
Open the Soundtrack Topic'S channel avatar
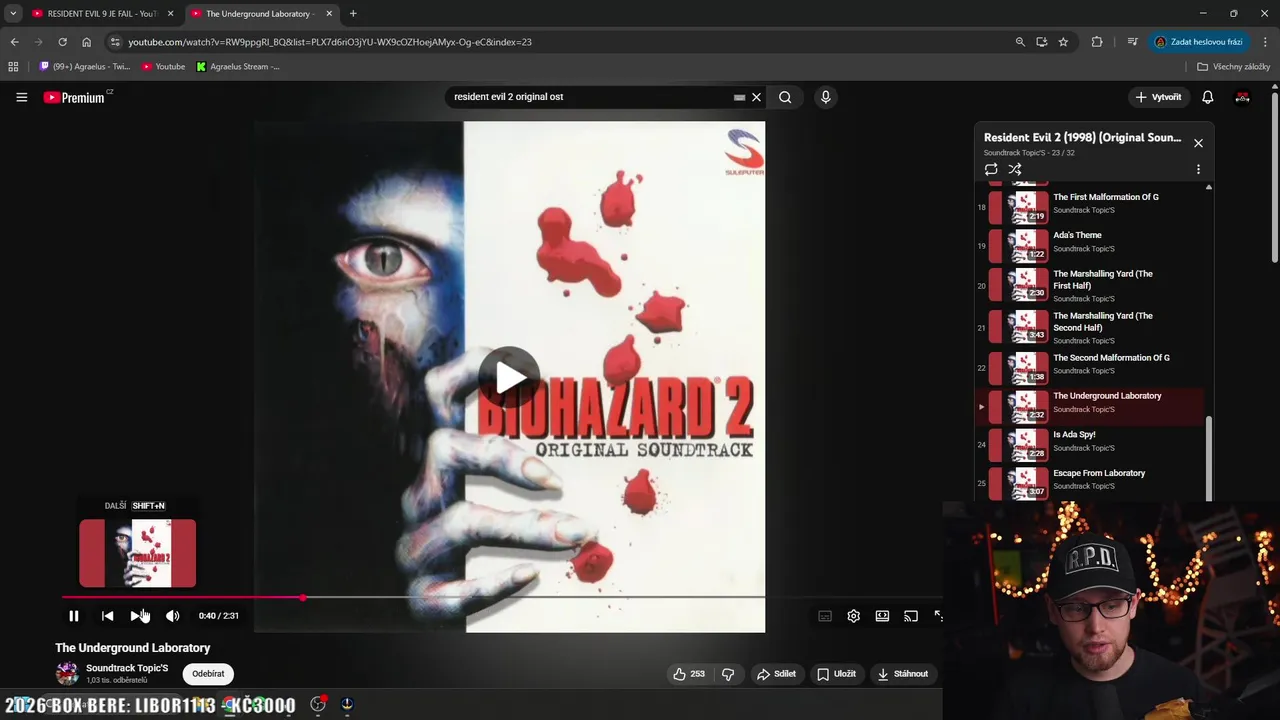tap(67, 673)
